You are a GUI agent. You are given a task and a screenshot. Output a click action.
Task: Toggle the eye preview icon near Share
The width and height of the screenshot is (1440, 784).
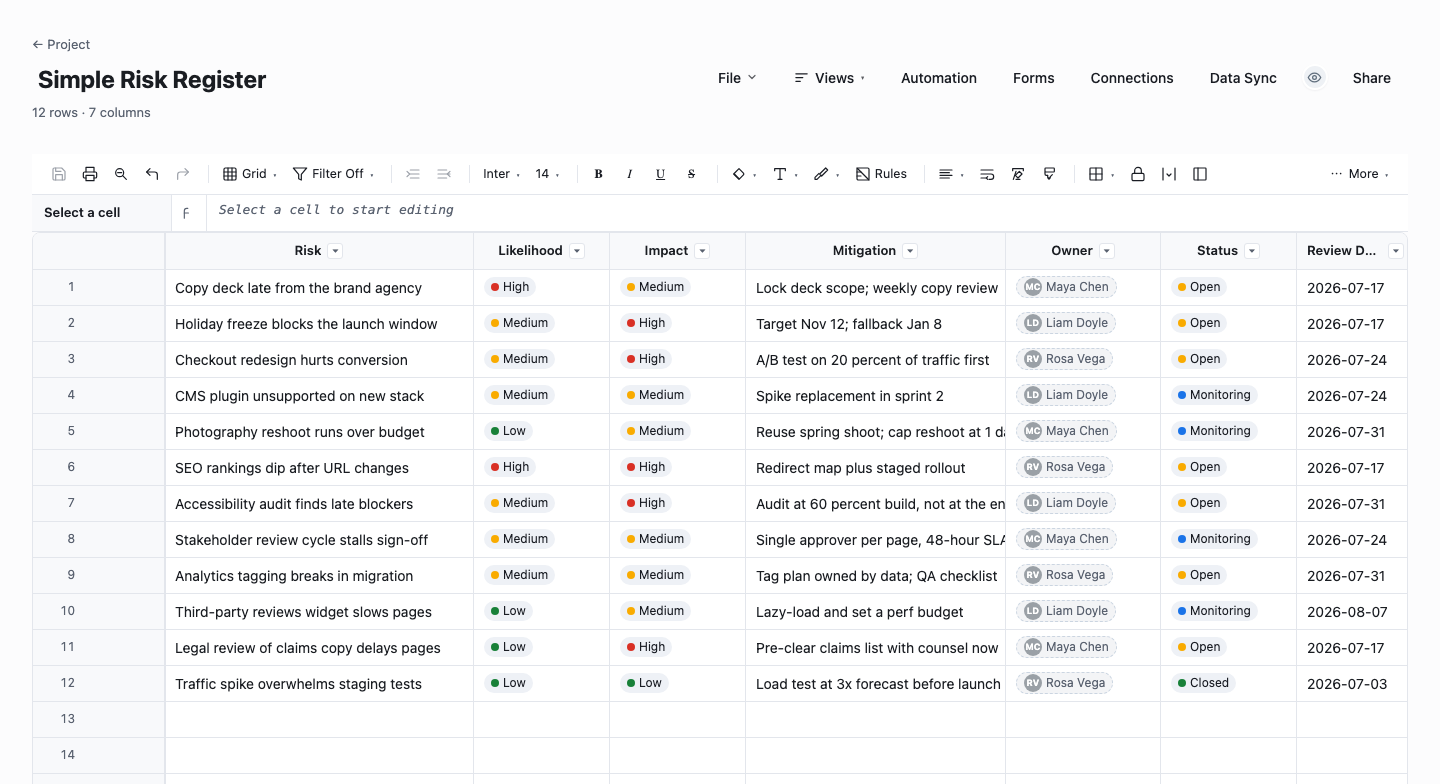1315,78
